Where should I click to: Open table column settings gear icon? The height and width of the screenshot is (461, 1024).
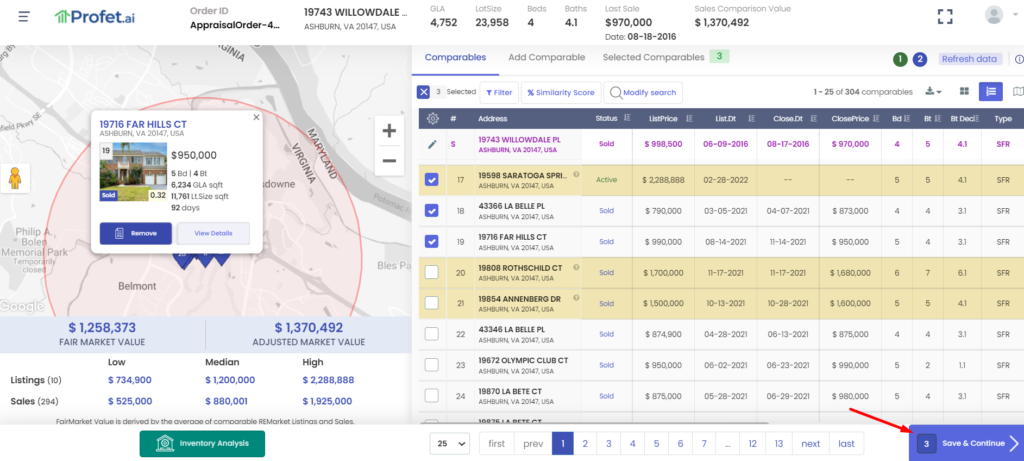click(x=432, y=118)
